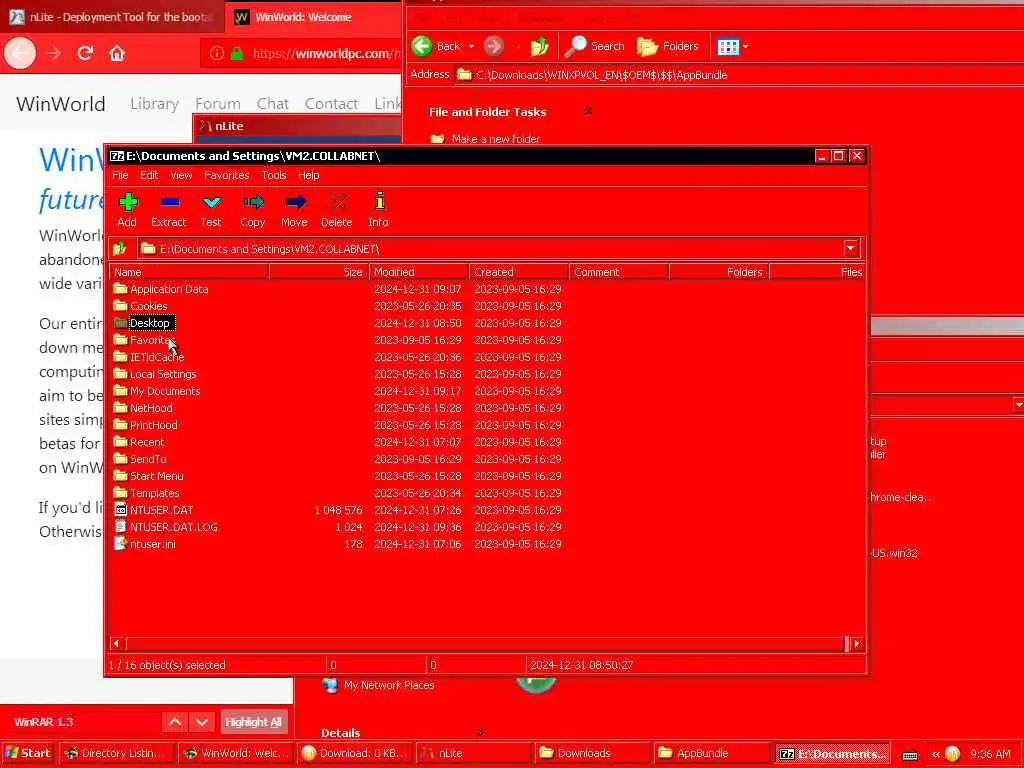
Task: Click the WinWorld Contact link
Action: coord(331,104)
